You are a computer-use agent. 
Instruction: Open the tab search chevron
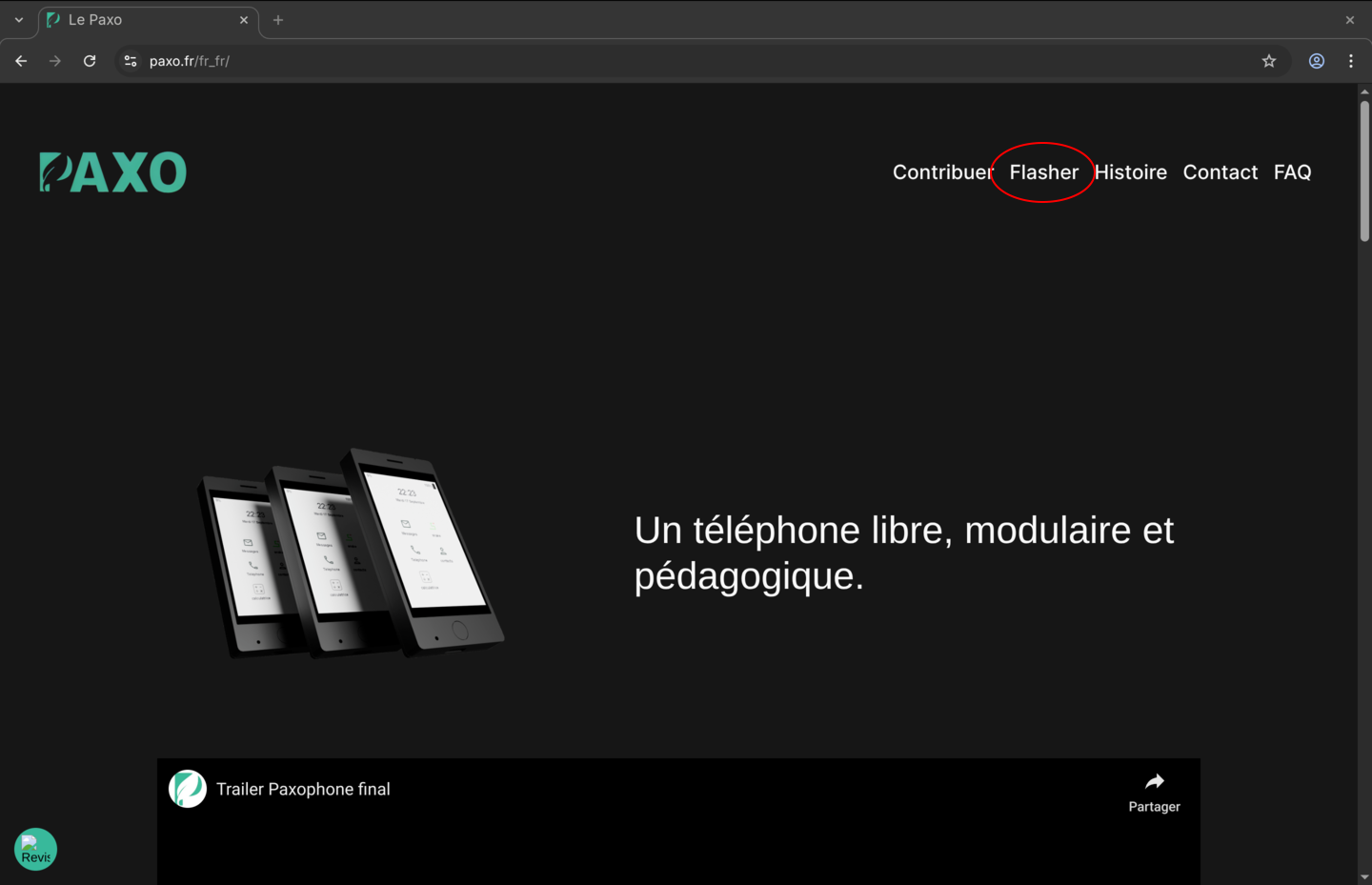(18, 19)
